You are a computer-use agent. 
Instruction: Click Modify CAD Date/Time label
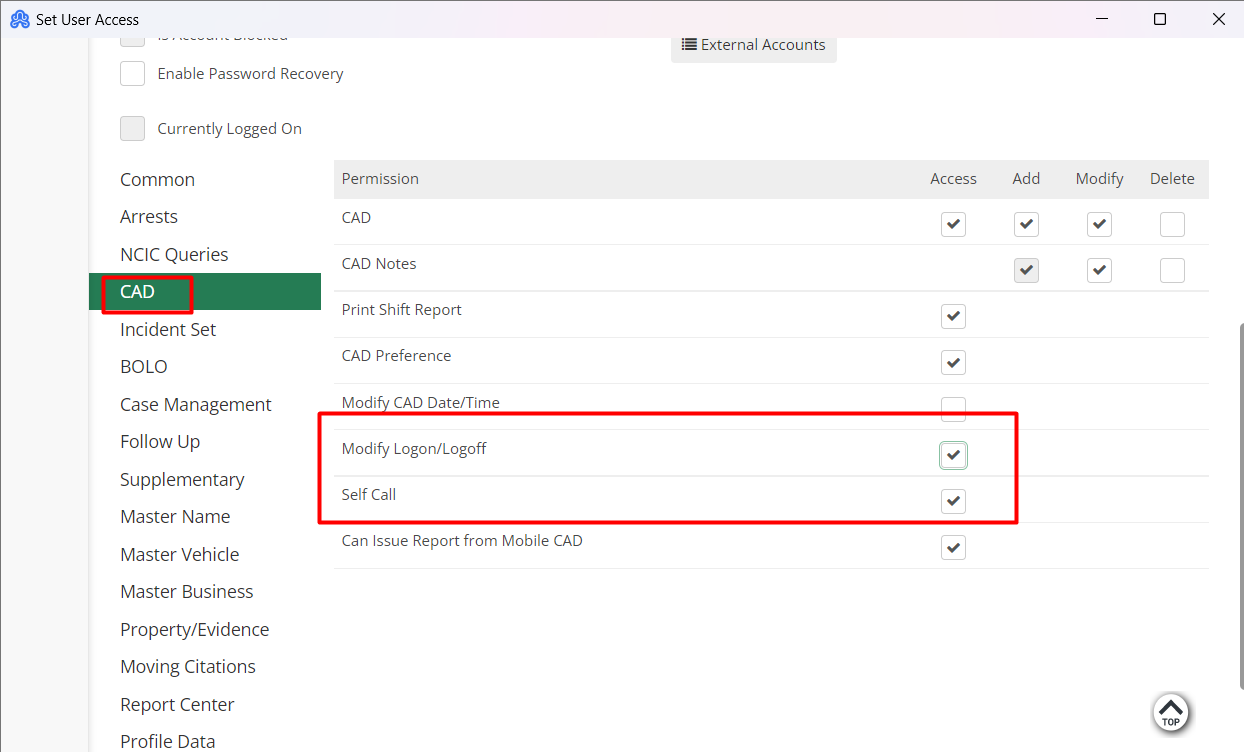pyautogui.click(x=421, y=403)
